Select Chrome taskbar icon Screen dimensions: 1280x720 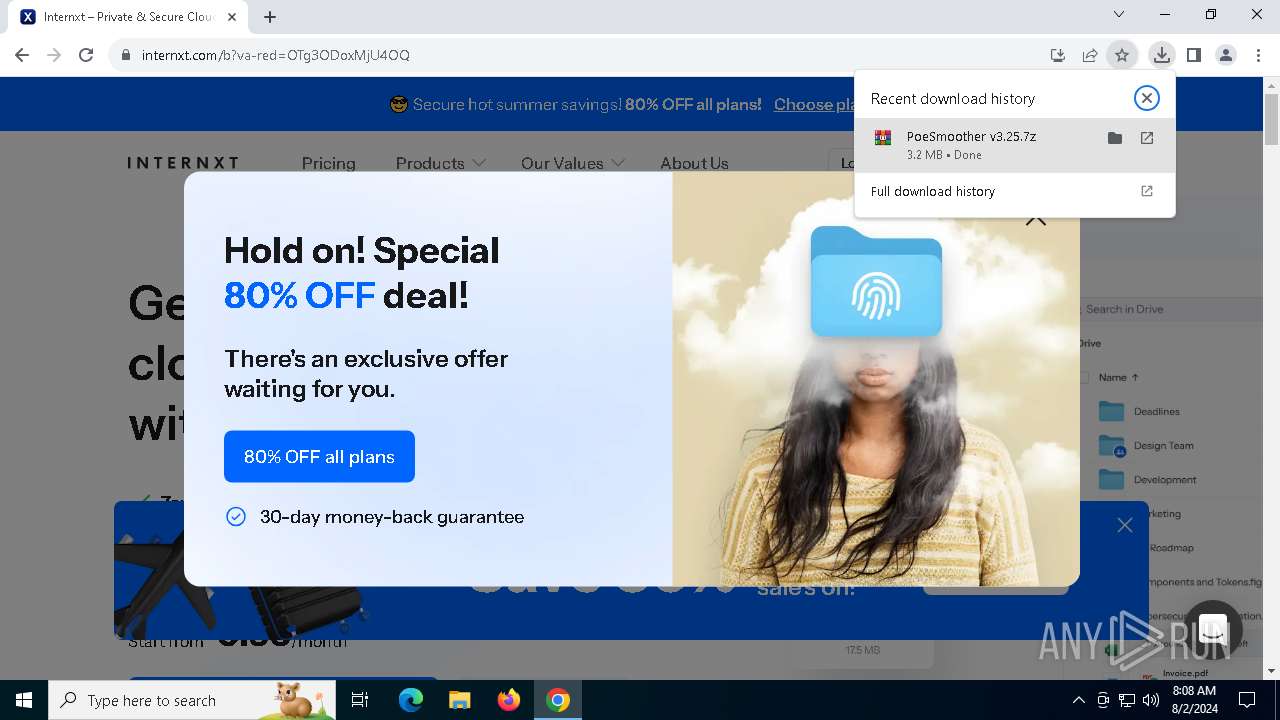(x=558, y=700)
